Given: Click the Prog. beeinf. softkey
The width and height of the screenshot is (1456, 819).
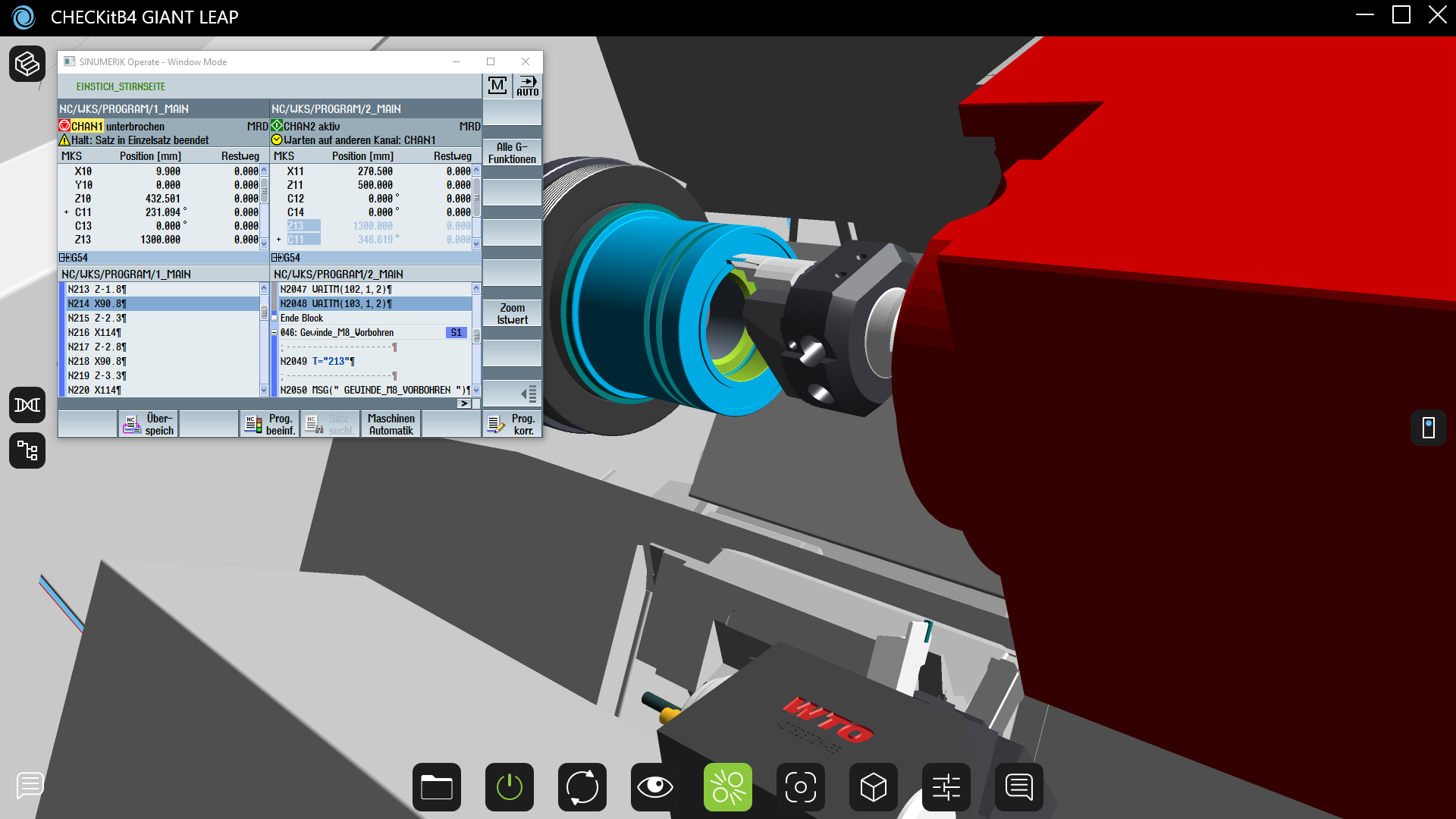Looking at the screenshot, I should click(x=270, y=424).
